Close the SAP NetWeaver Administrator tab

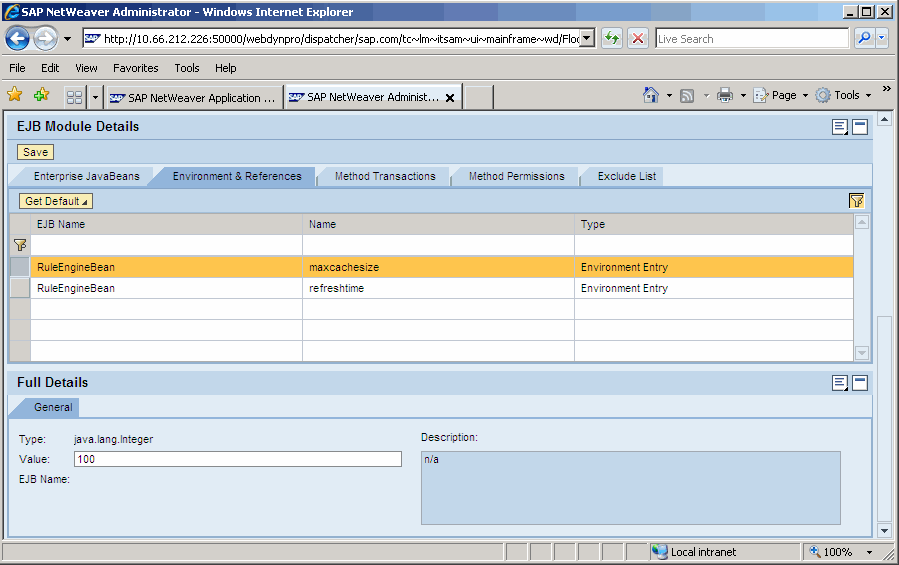[x=450, y=98]
